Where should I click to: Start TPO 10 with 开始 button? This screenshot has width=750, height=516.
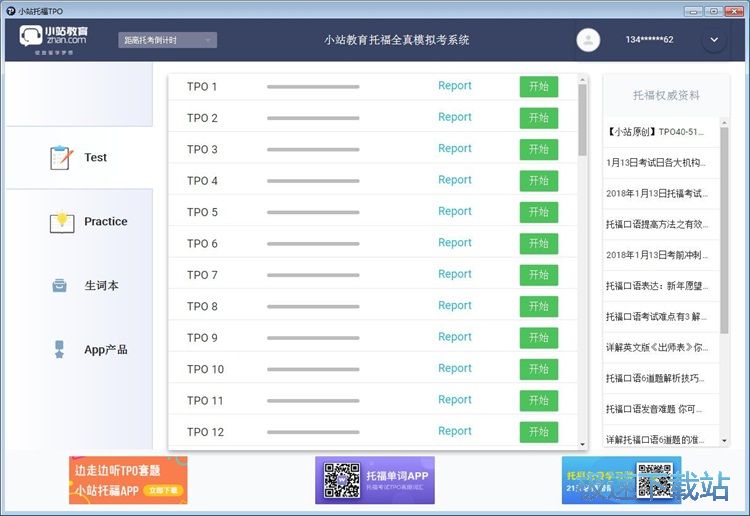pyautogui.click(x=539, y=369)
